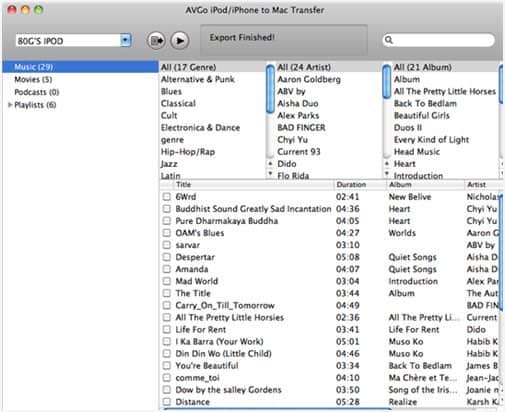Click inside the search text field
This screenshot has width=505, height=412.
point(443,40)
